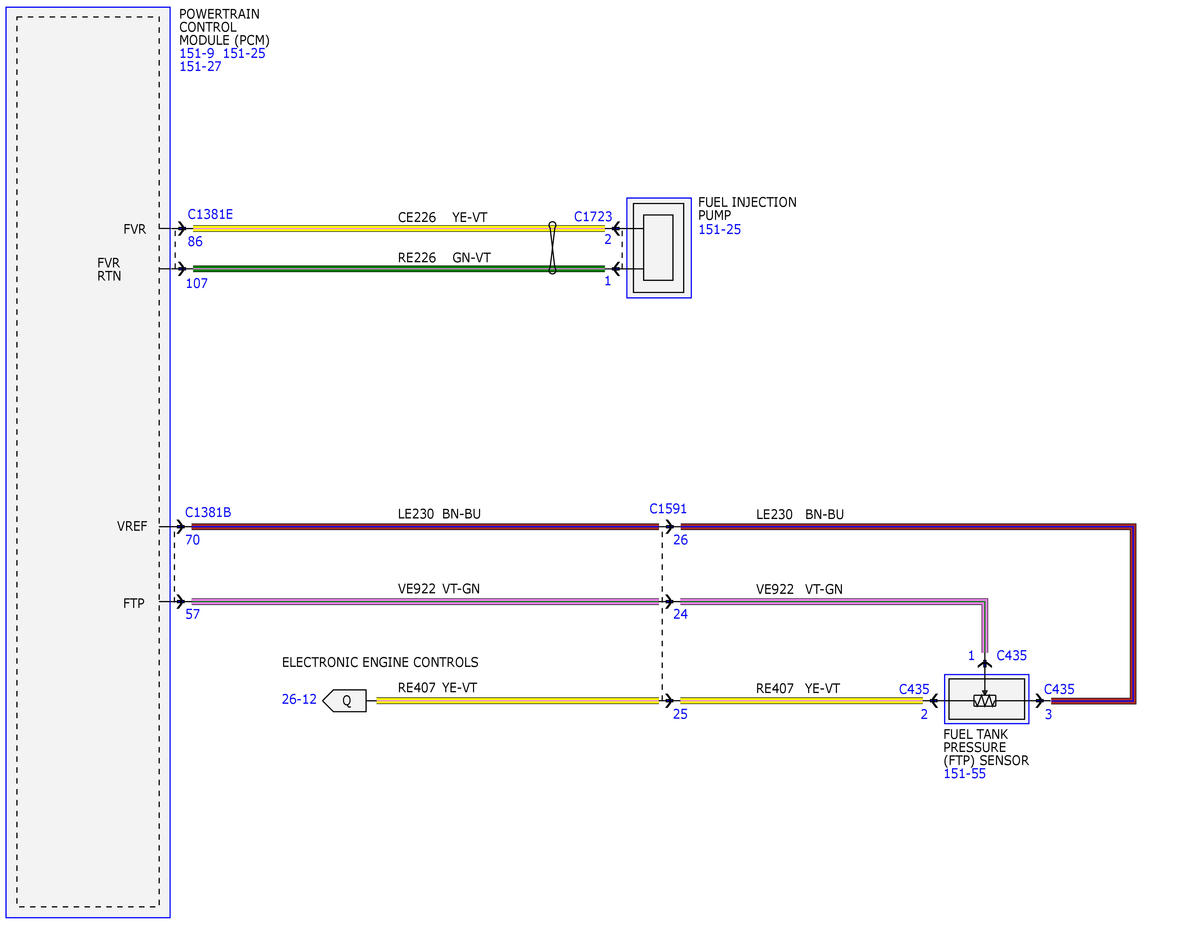Click the FTP signal label on the PCM
This screenshot has width=1199, height=927.
click(134, 603)
